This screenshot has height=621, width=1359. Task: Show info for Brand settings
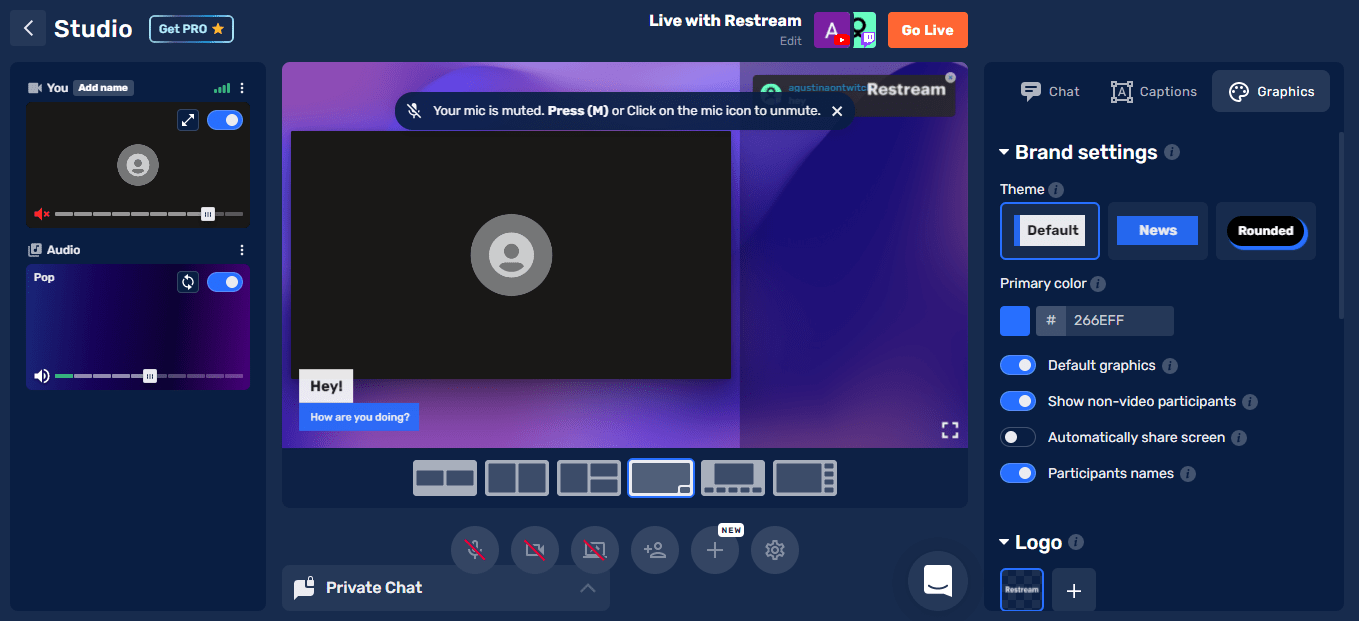1172,152
